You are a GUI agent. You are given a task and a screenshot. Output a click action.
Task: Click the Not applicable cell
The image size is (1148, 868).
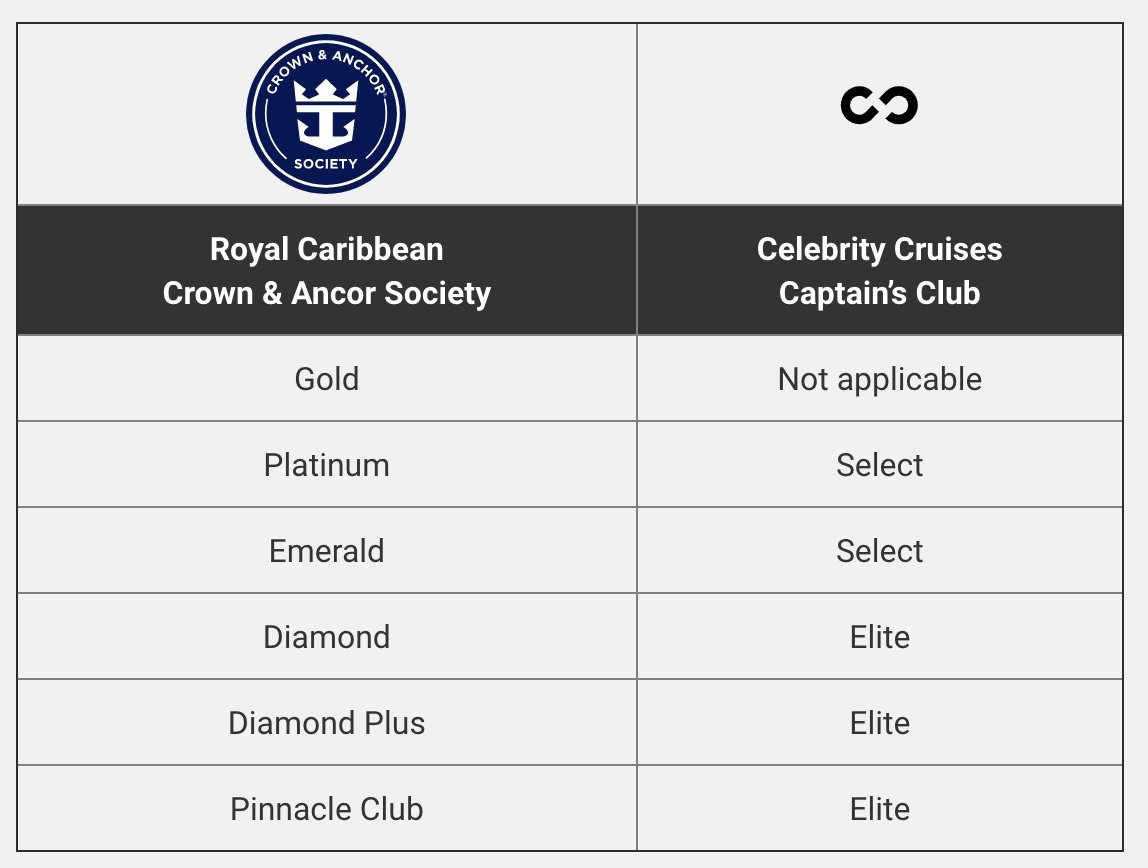pos(879,379)
